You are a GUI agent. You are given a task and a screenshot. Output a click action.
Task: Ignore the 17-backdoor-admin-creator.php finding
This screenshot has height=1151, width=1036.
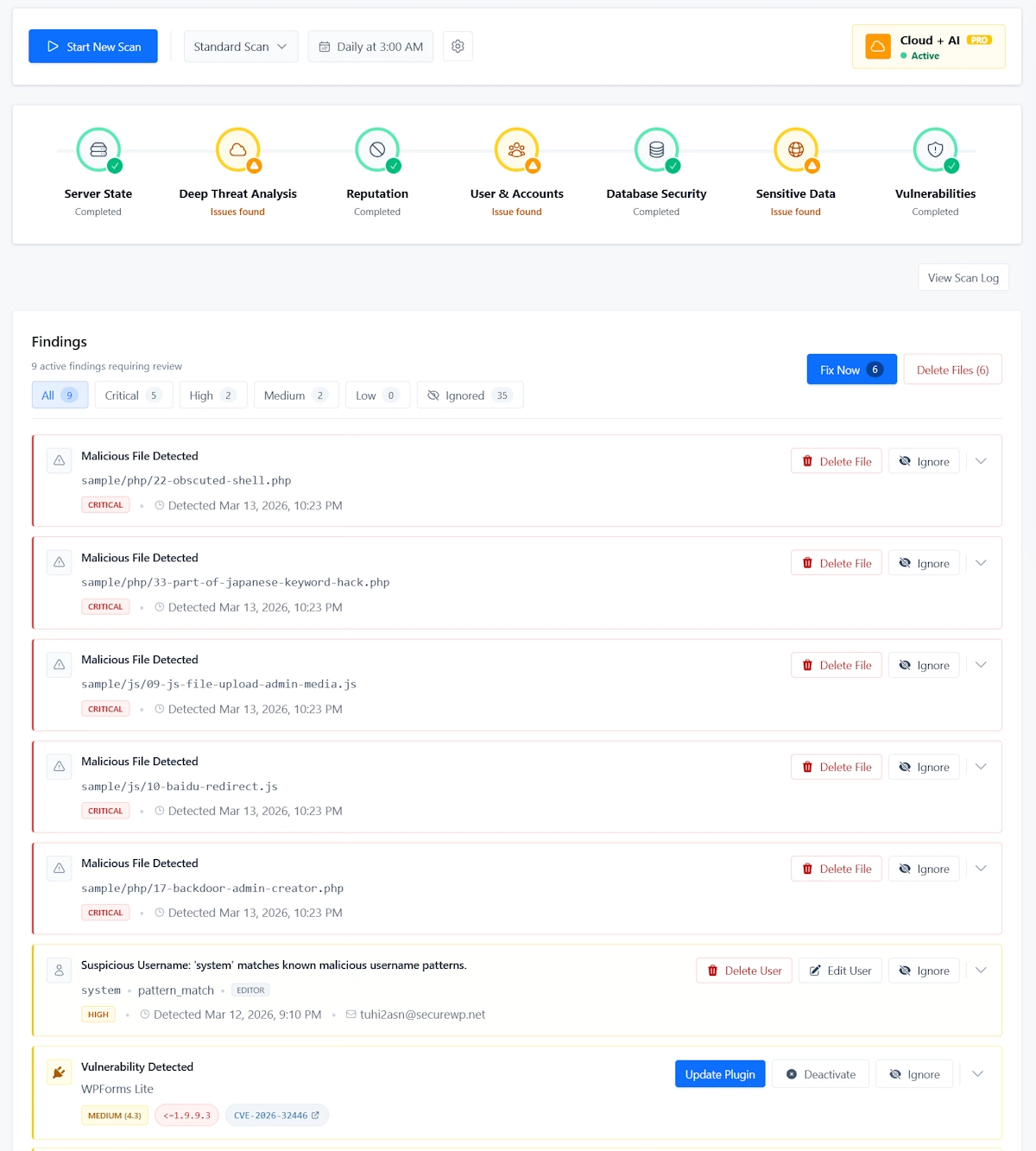click(924, 869)
